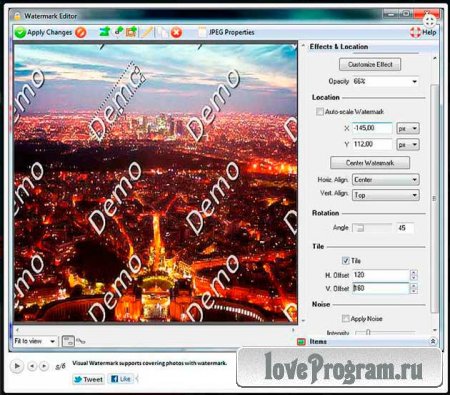Viewport: 450px width, 395px height.
Task: Click the Apply Changes green checkmark
Action: pos(20,33)
